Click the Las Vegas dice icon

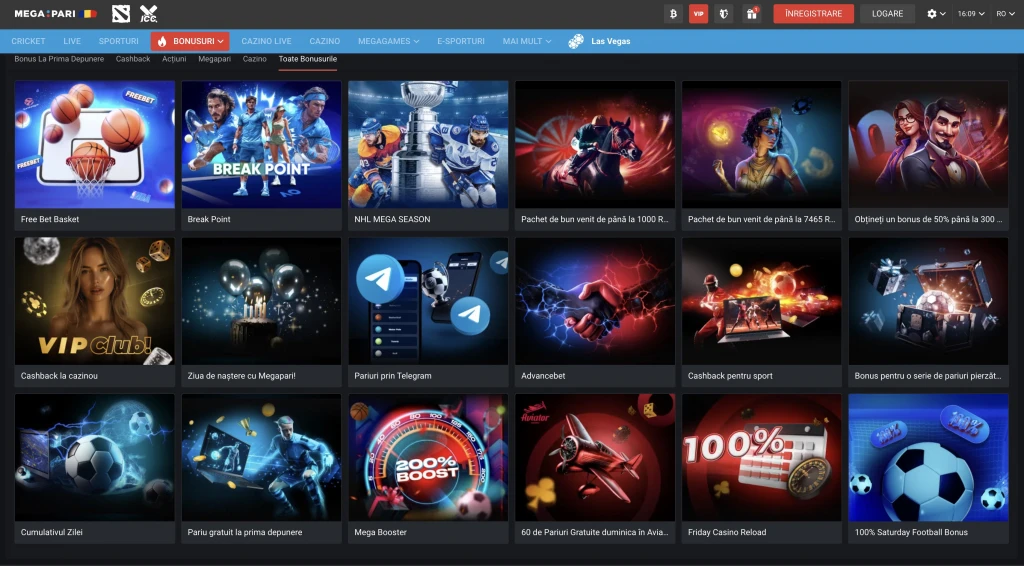pyautogui.click(x=577, y=41)
